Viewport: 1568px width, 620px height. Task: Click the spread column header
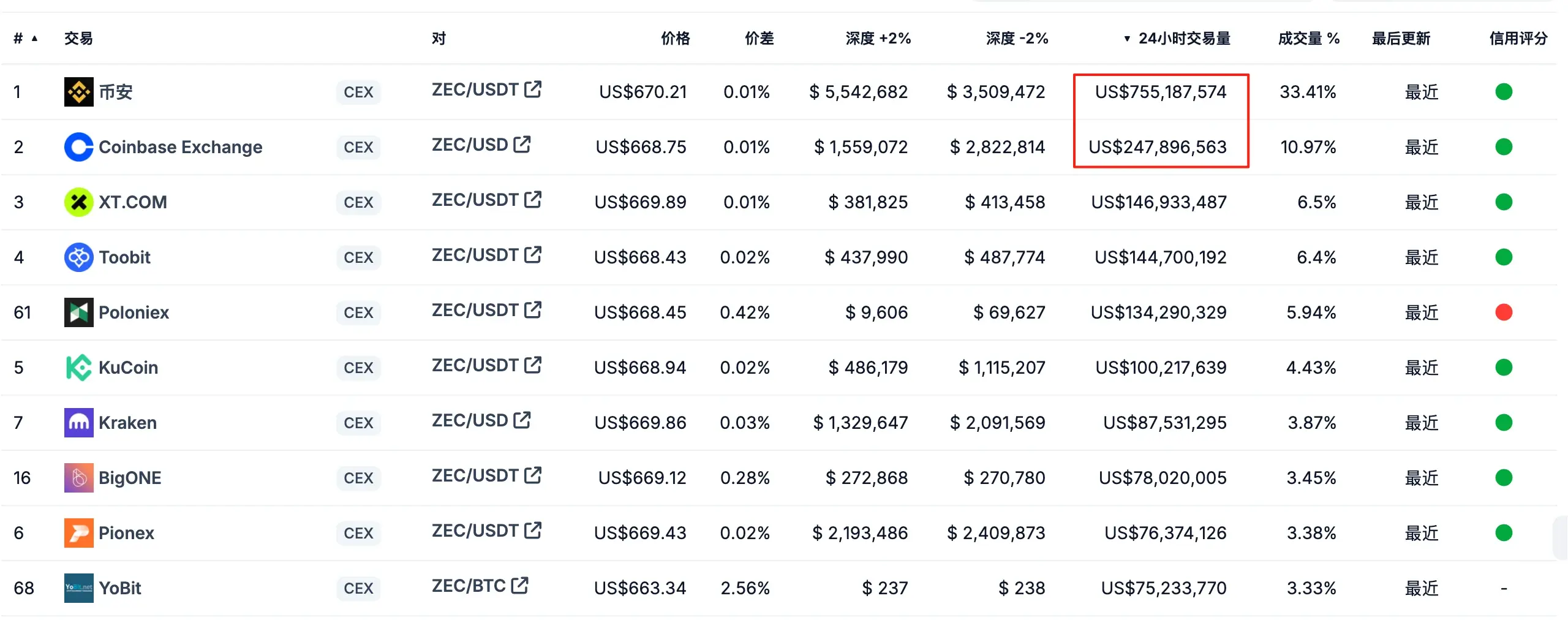tap(759, 39)
